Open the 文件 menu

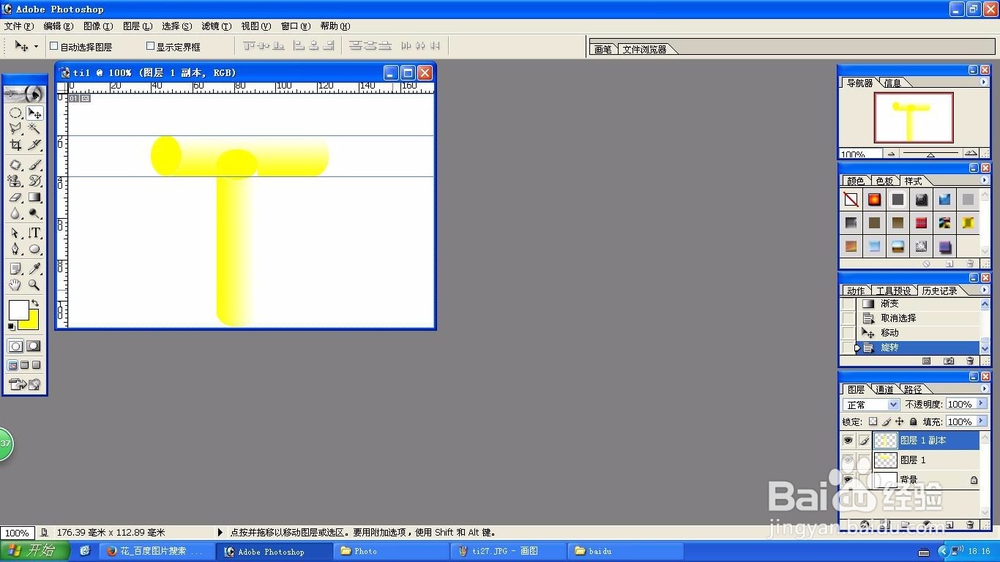pyautogui.click(x=18, y=26)
